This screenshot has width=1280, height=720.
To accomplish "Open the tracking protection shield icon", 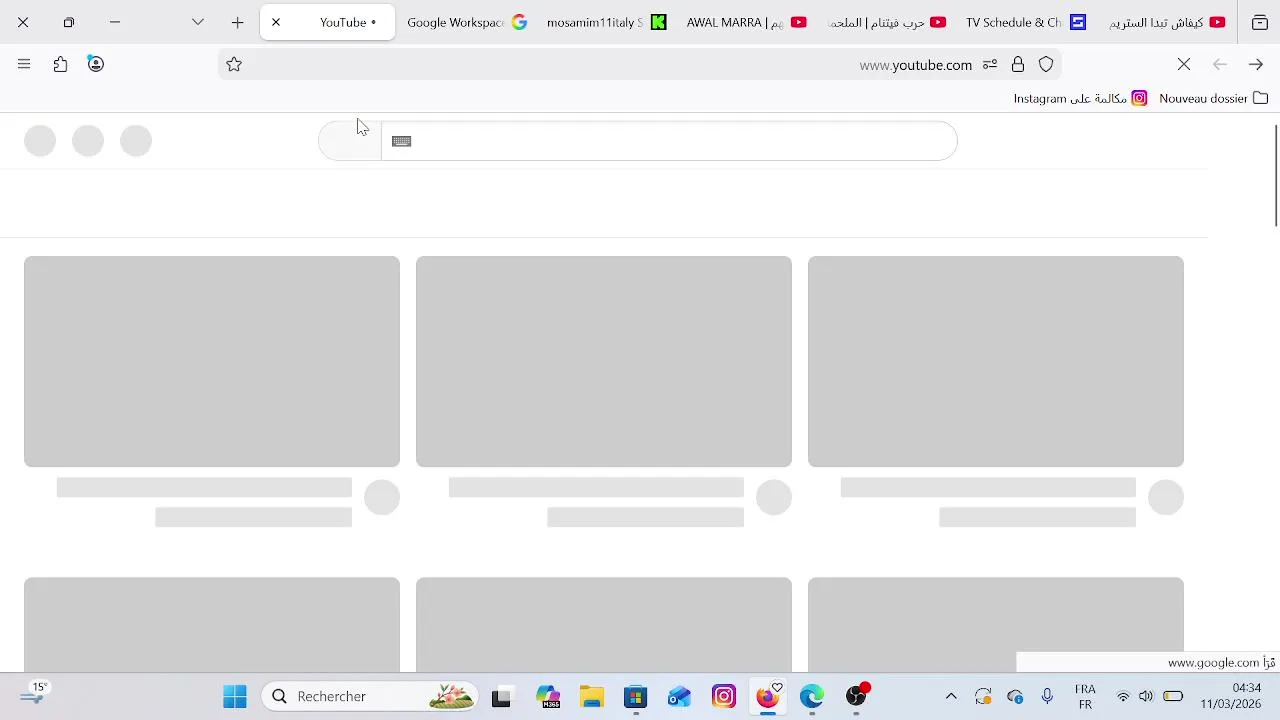I will 1046,65.
